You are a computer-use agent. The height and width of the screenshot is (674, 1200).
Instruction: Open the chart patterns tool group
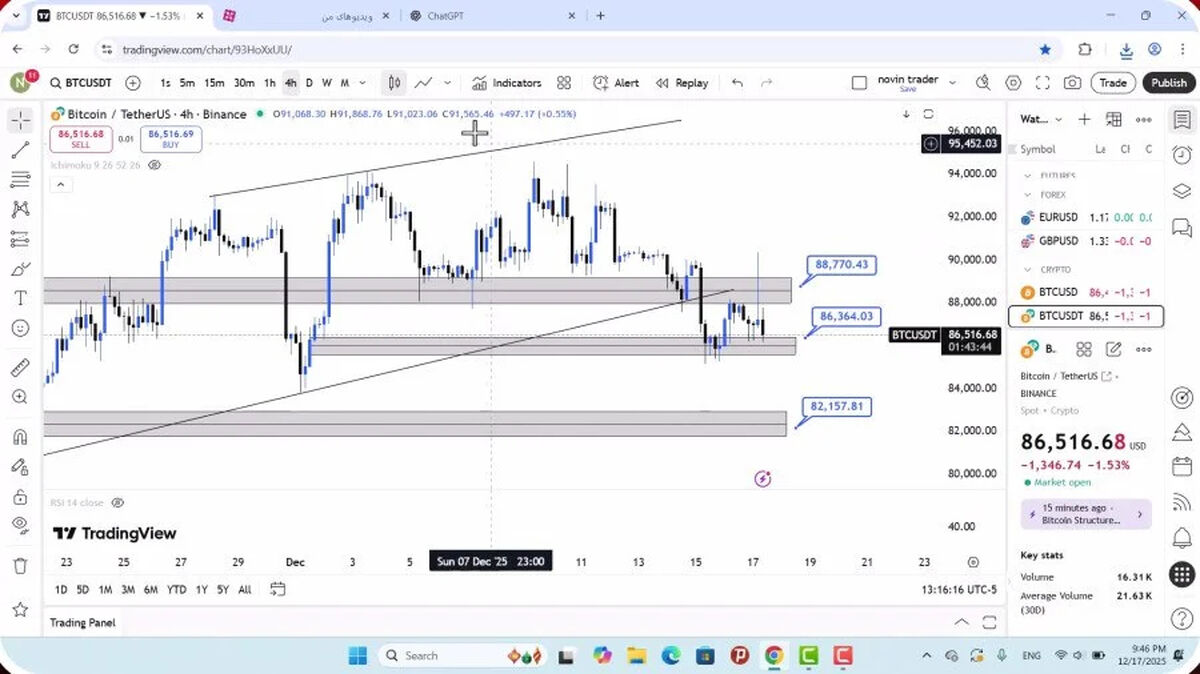pyautogui.click(x=20, y=209)
